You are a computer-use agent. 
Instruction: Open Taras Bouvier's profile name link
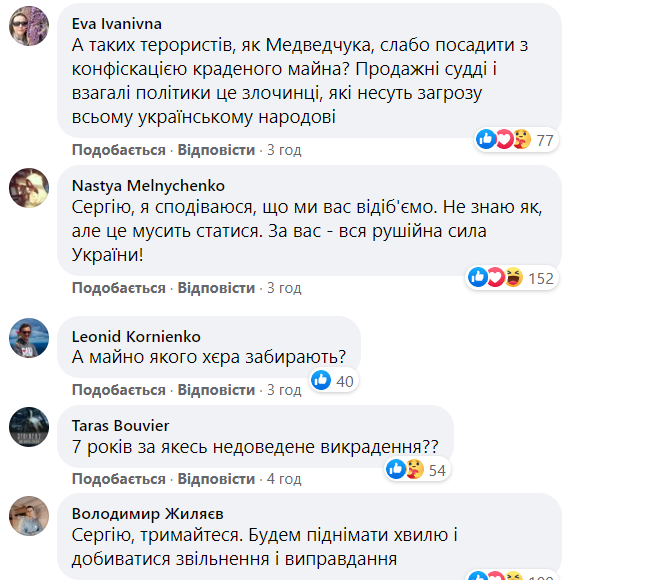click(122, 424)
